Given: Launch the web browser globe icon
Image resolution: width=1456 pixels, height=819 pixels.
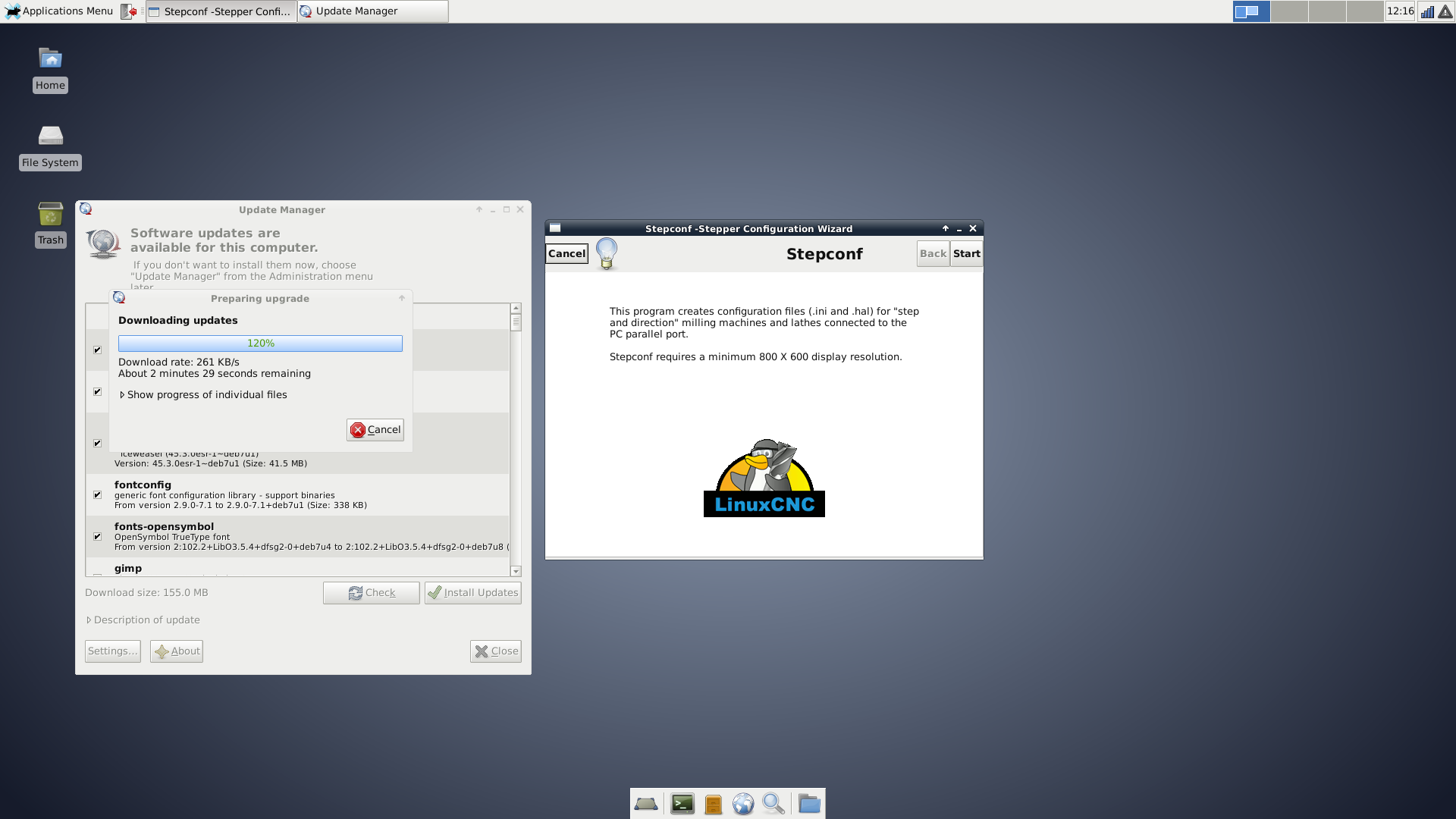Looking at the screenshot, I should coord(743,804).
